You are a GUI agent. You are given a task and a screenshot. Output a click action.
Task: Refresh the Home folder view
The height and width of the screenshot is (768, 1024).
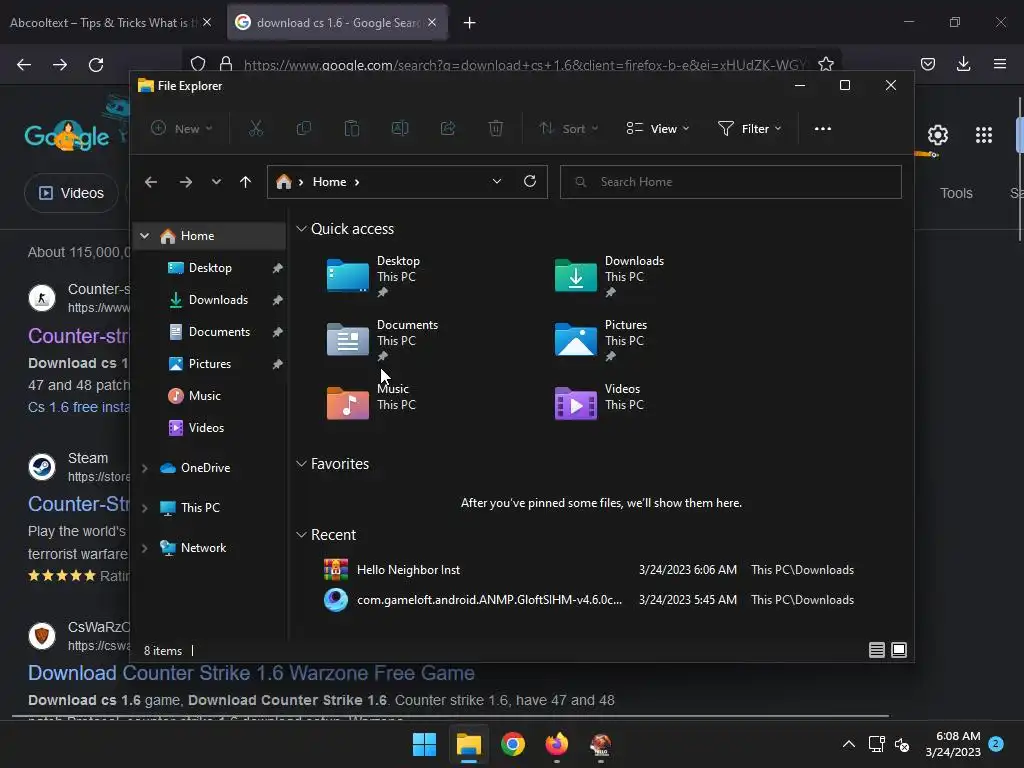[530, 182]
